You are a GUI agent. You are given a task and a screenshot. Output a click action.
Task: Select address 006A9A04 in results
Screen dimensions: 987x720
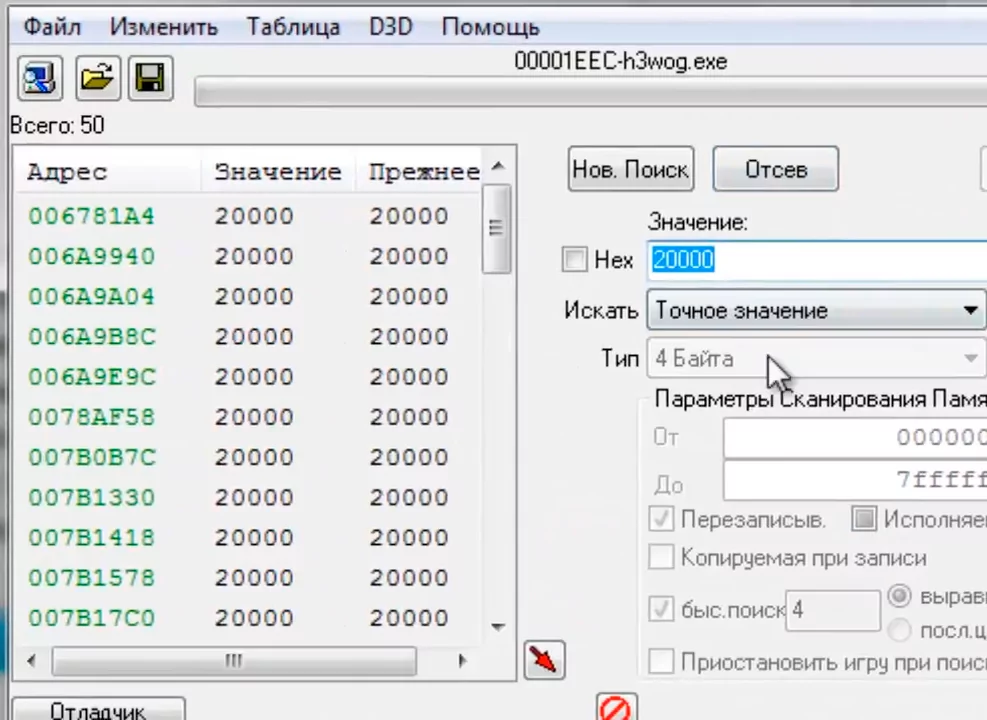tap(91, 296)
